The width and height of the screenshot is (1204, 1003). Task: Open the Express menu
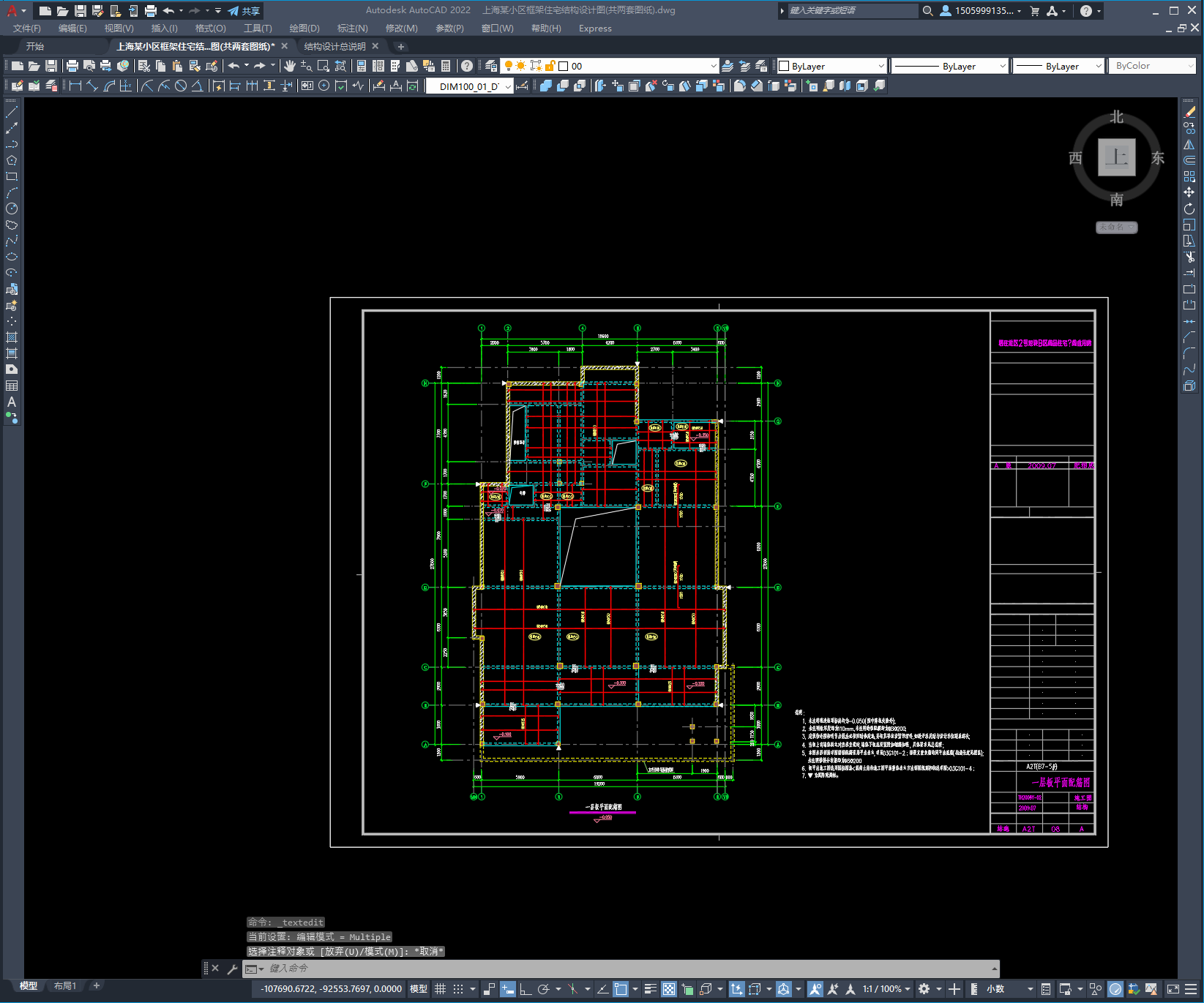pos(595,29)
